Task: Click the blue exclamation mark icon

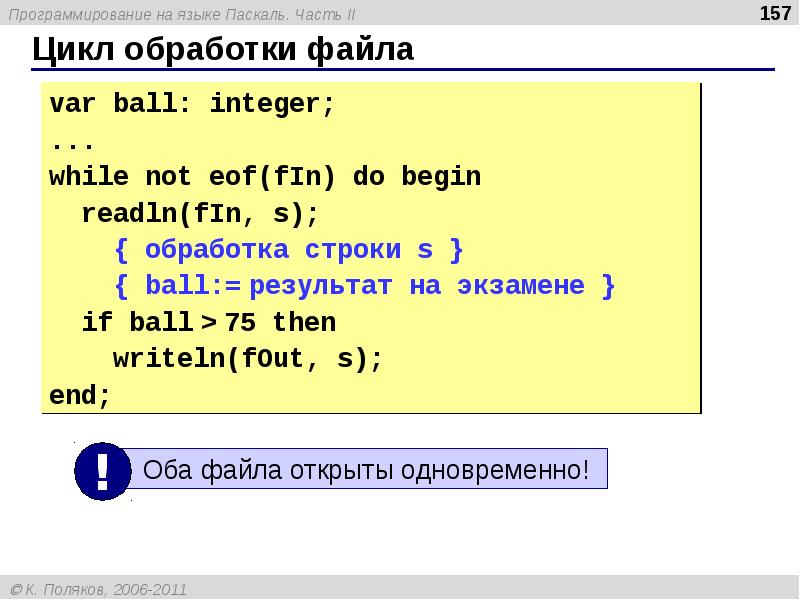Action: click(103, 470)
